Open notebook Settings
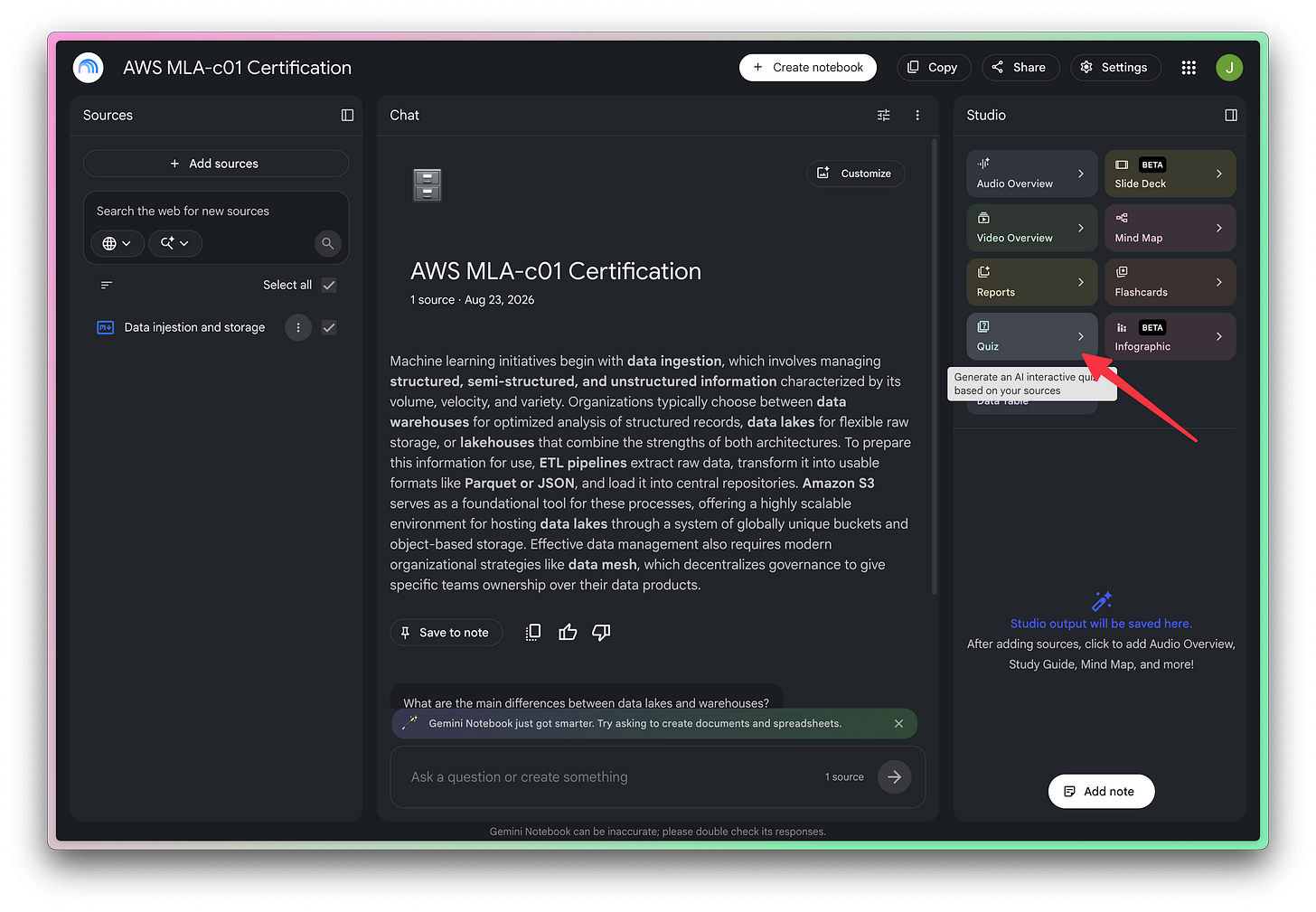The width and height of the screenshot is (1316, 912). (1115, 68)
